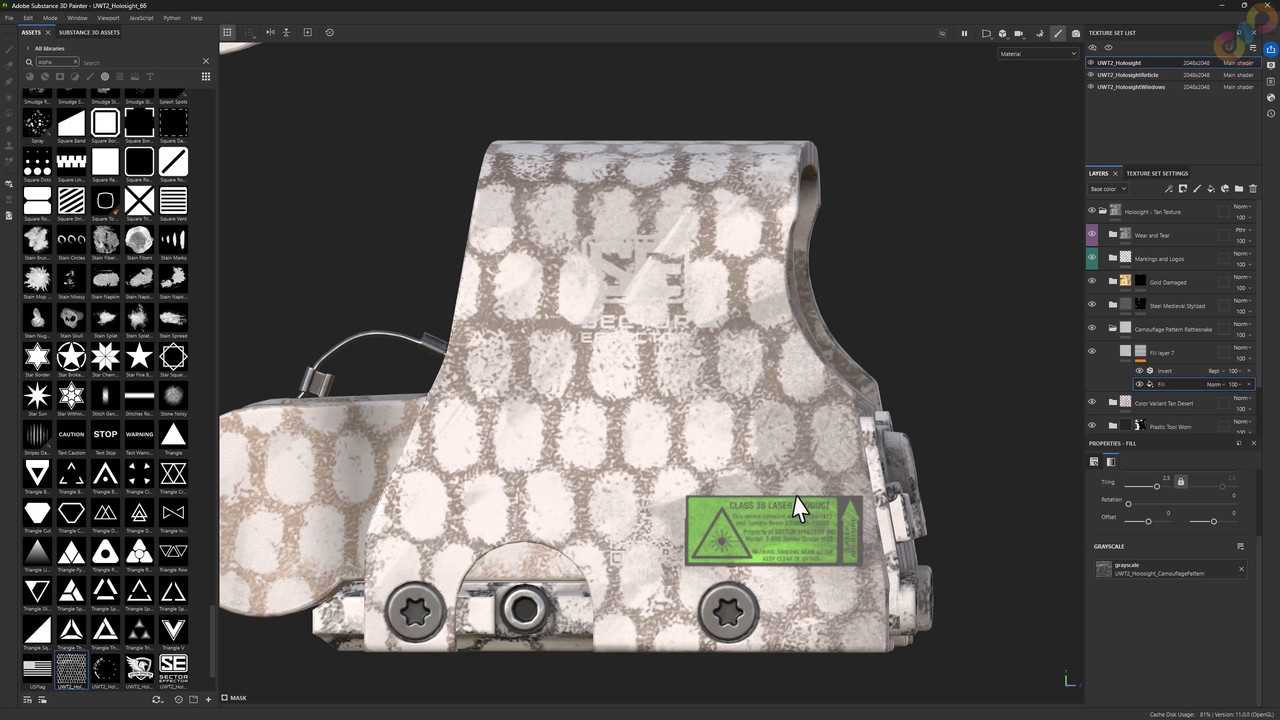1280x720 pixels.
Task: Click the pause rendering icon
Action: tap(964, 33)
